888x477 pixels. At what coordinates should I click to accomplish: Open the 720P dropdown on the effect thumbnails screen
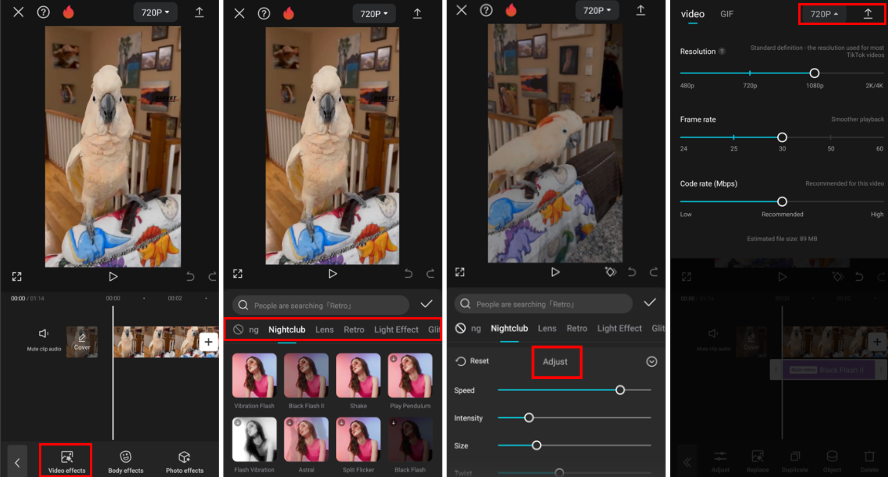point(374,14)
